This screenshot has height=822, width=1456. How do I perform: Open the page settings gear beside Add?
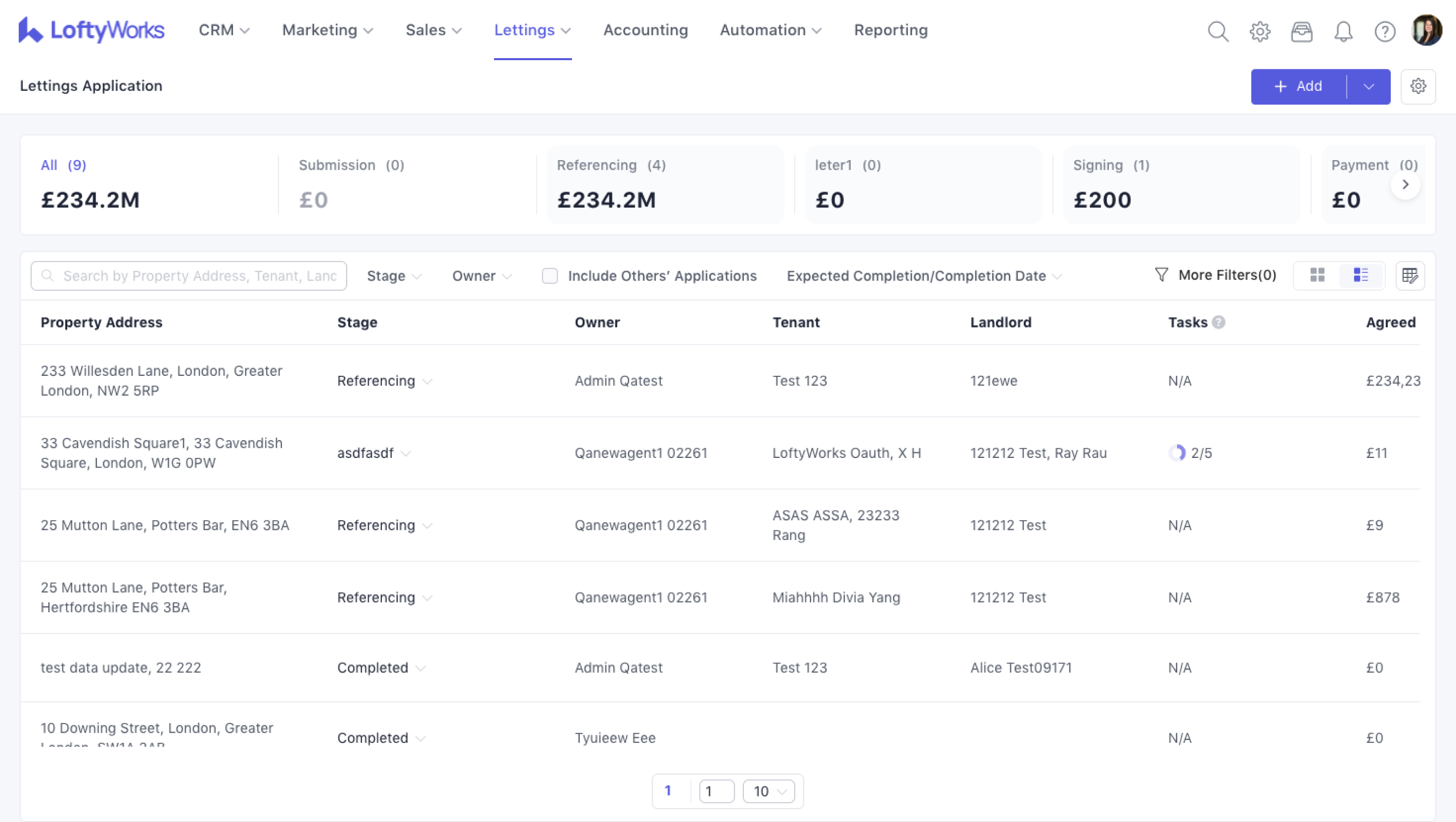(1418, 86)
